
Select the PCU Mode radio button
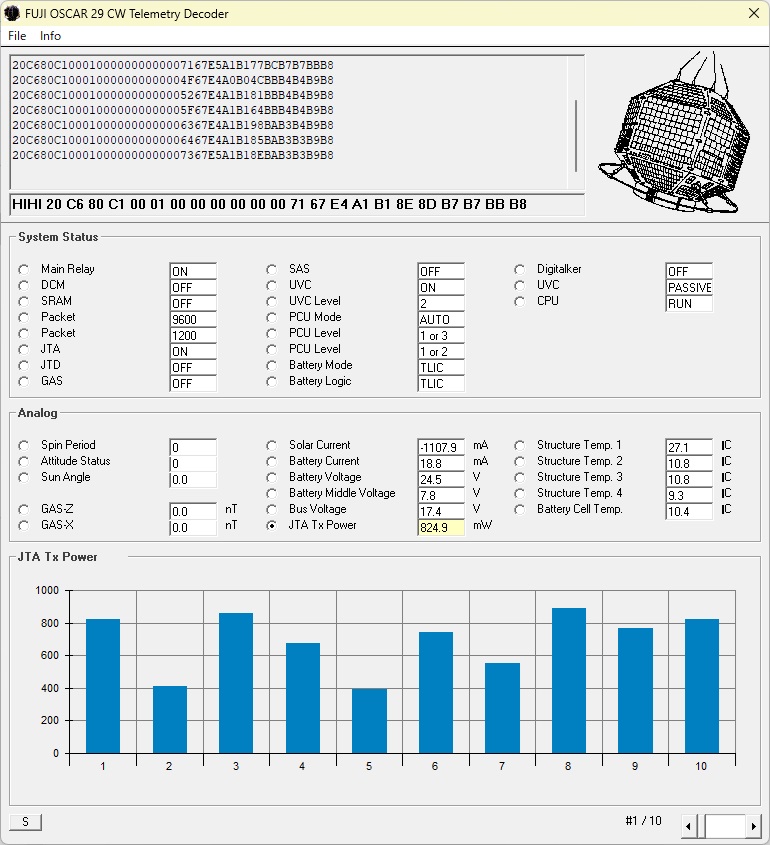[x=272, y=317]
